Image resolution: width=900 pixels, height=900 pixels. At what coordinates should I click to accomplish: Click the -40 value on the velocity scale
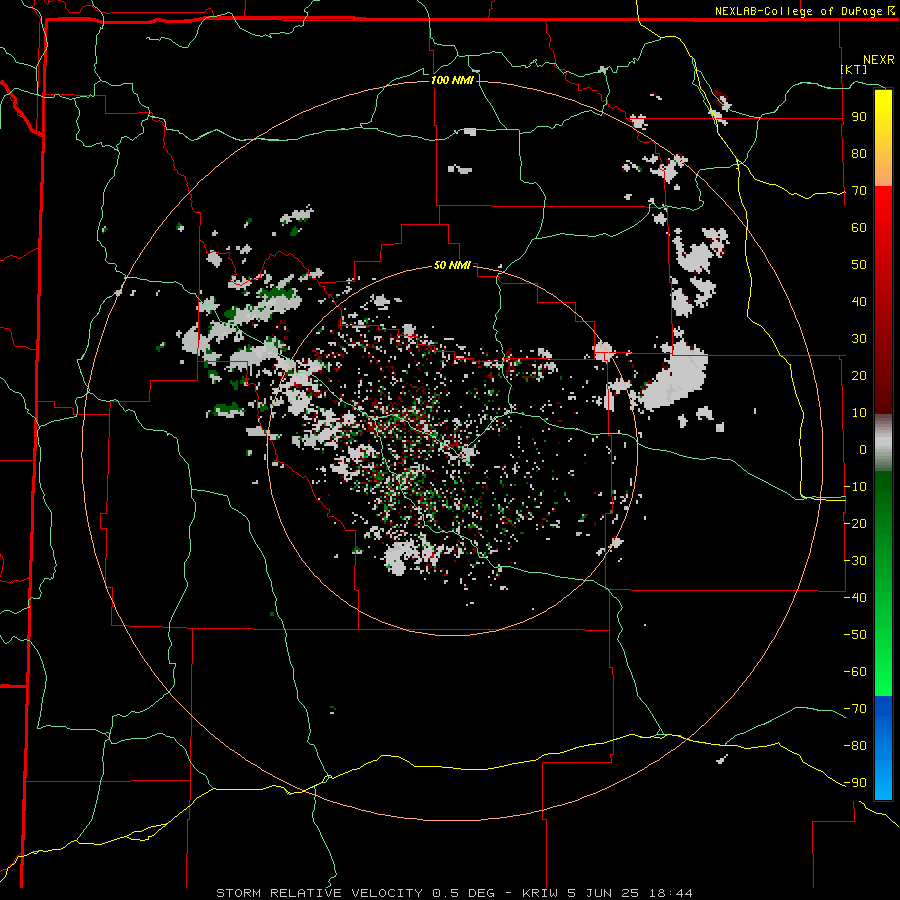coord(855,598)
